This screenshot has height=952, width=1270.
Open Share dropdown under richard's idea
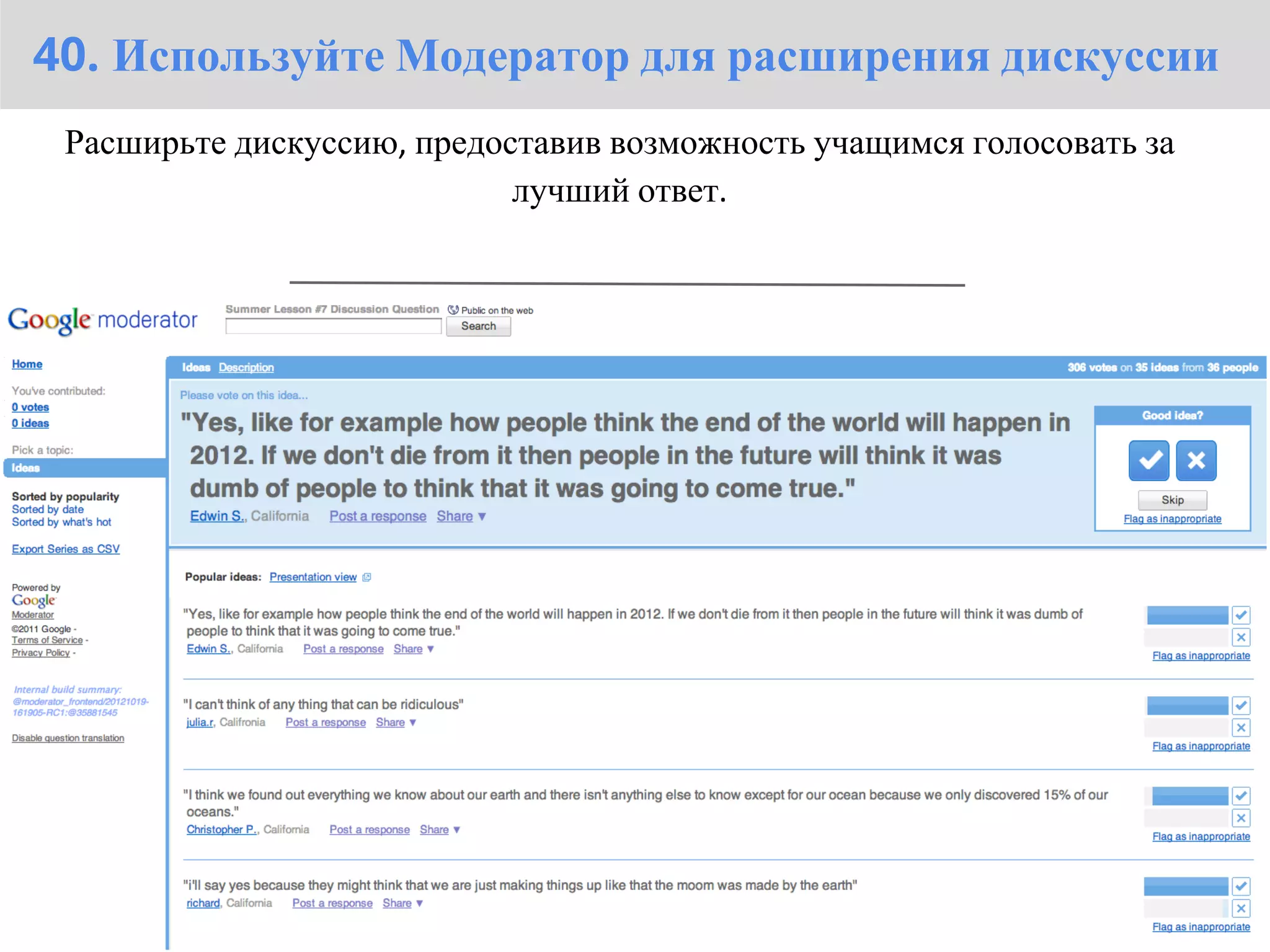coord(402,904)
